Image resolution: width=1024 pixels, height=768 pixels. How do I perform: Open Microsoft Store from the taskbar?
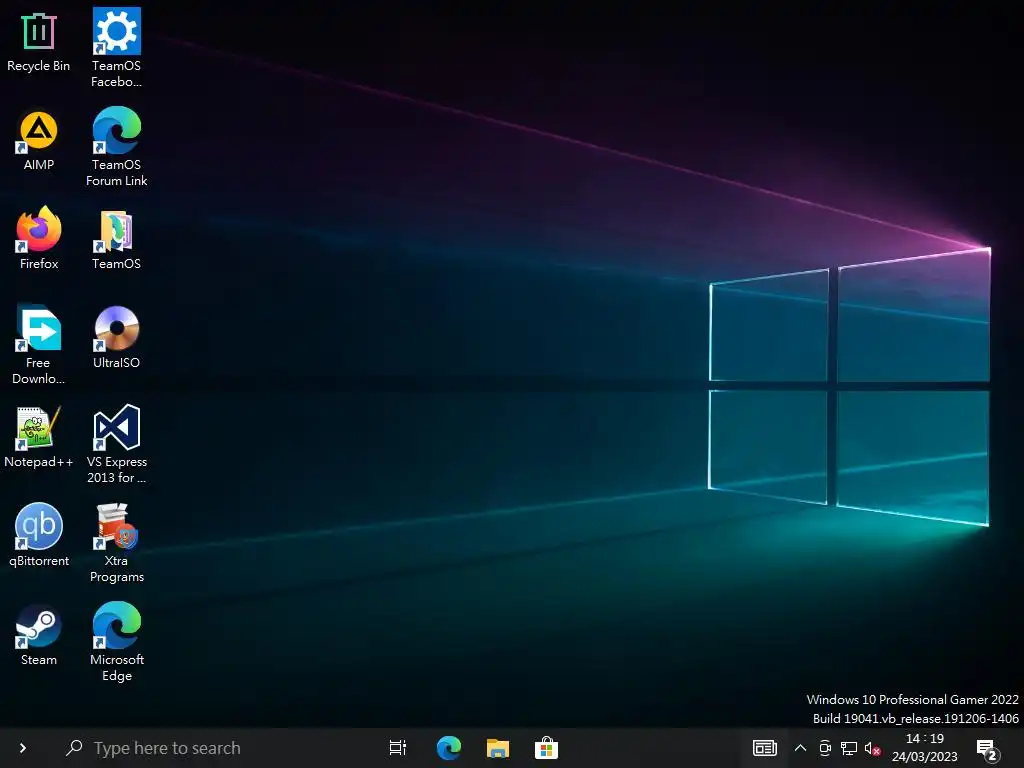(546, 748)
